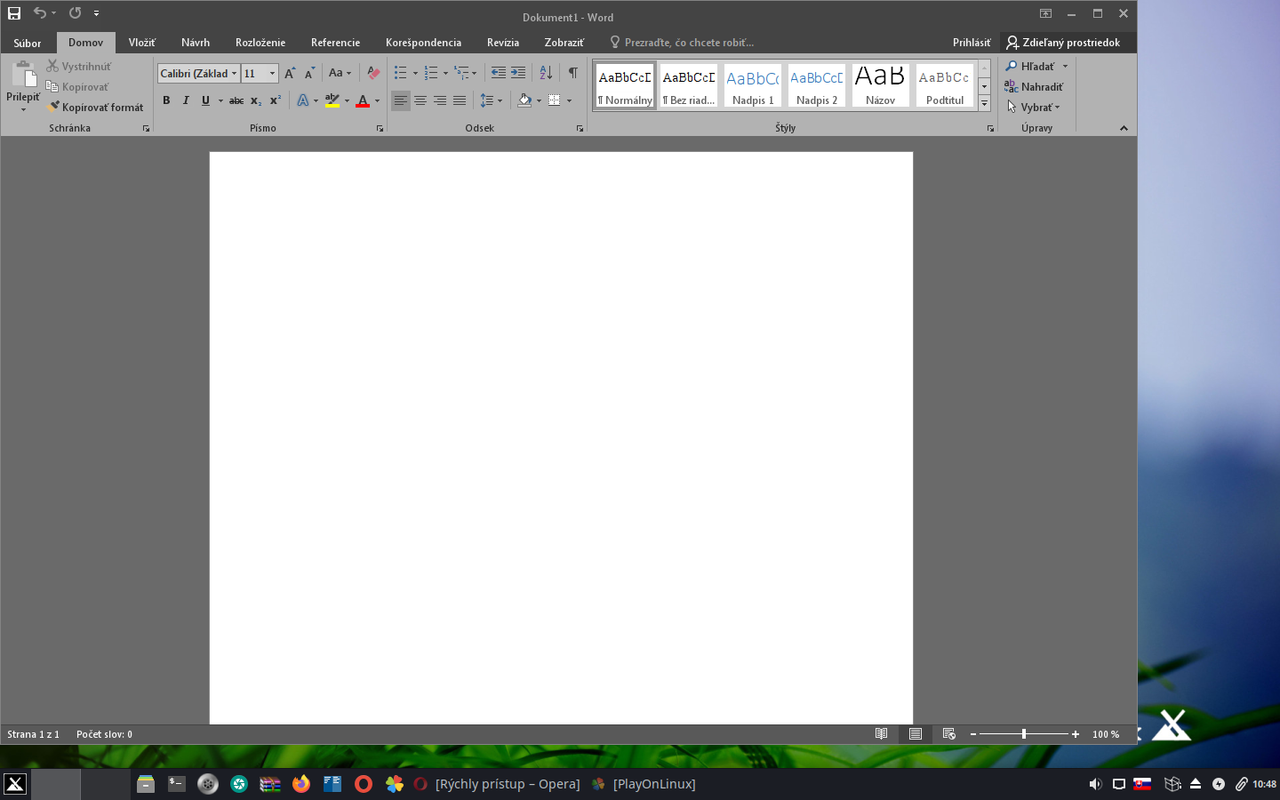Apply text effects icon

pos(302,100)
